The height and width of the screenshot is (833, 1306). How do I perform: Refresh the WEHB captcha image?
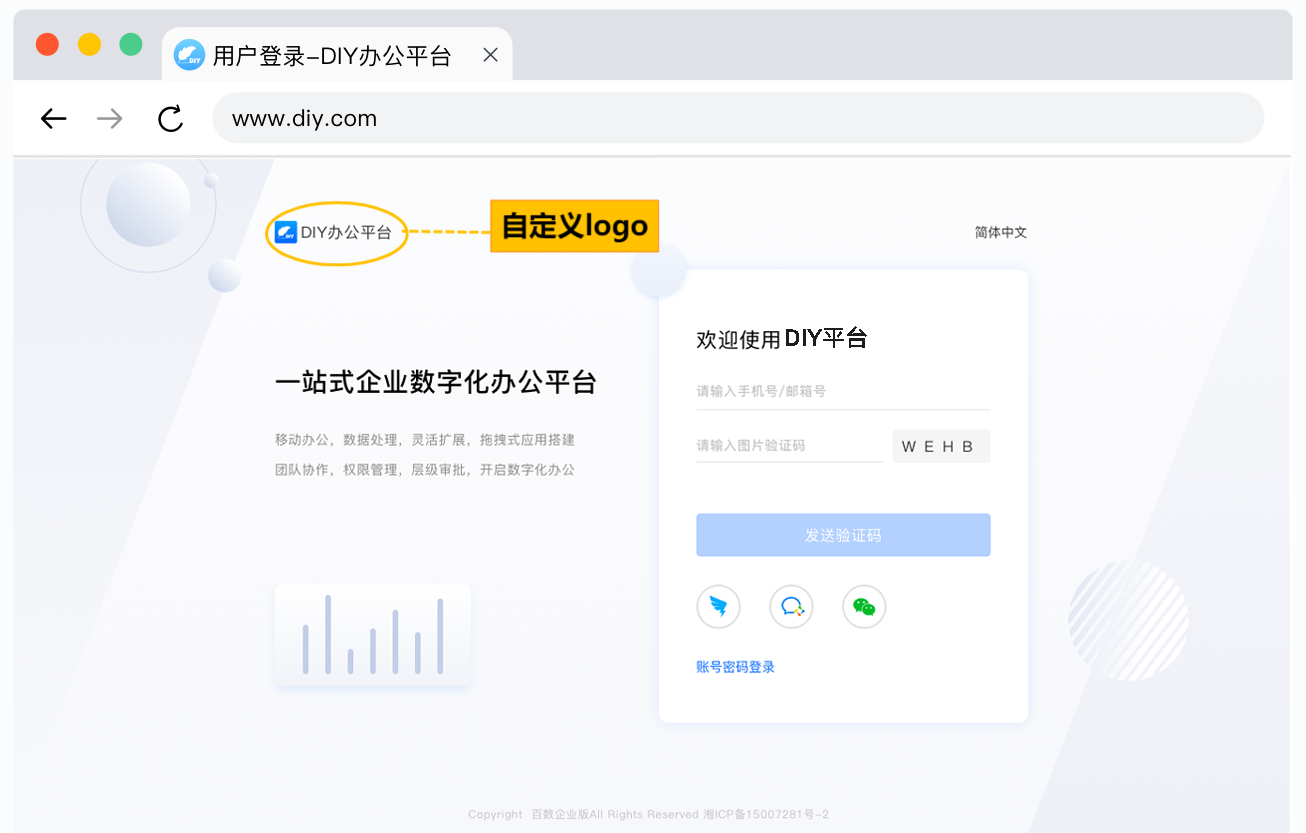[940, 447]
